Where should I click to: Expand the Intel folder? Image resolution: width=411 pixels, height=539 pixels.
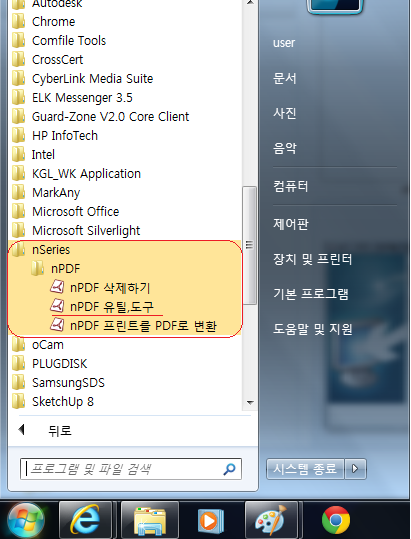coord(43,155)
